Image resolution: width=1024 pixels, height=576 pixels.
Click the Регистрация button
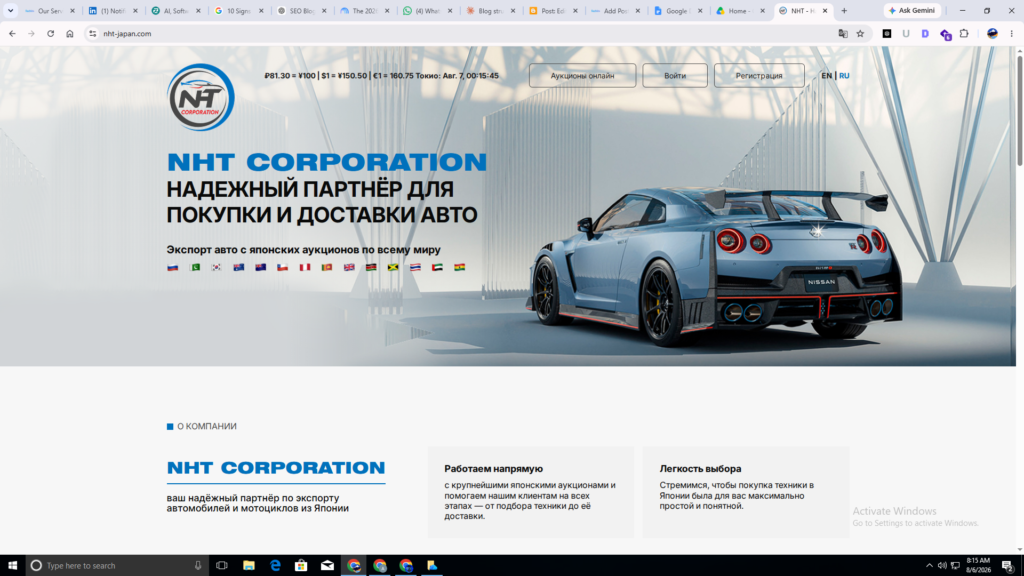pyautogui.click(x=759, y=76)
